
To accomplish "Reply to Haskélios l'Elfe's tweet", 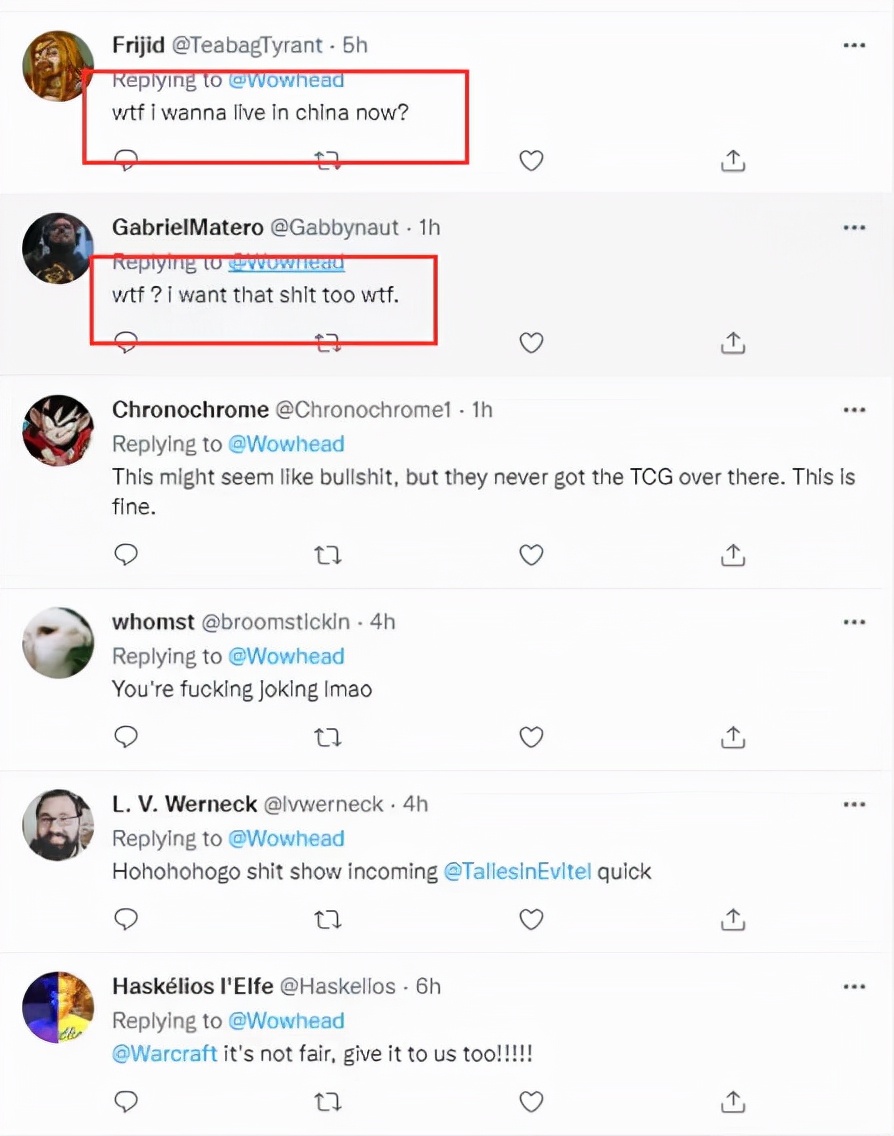I will point(126,1101).
